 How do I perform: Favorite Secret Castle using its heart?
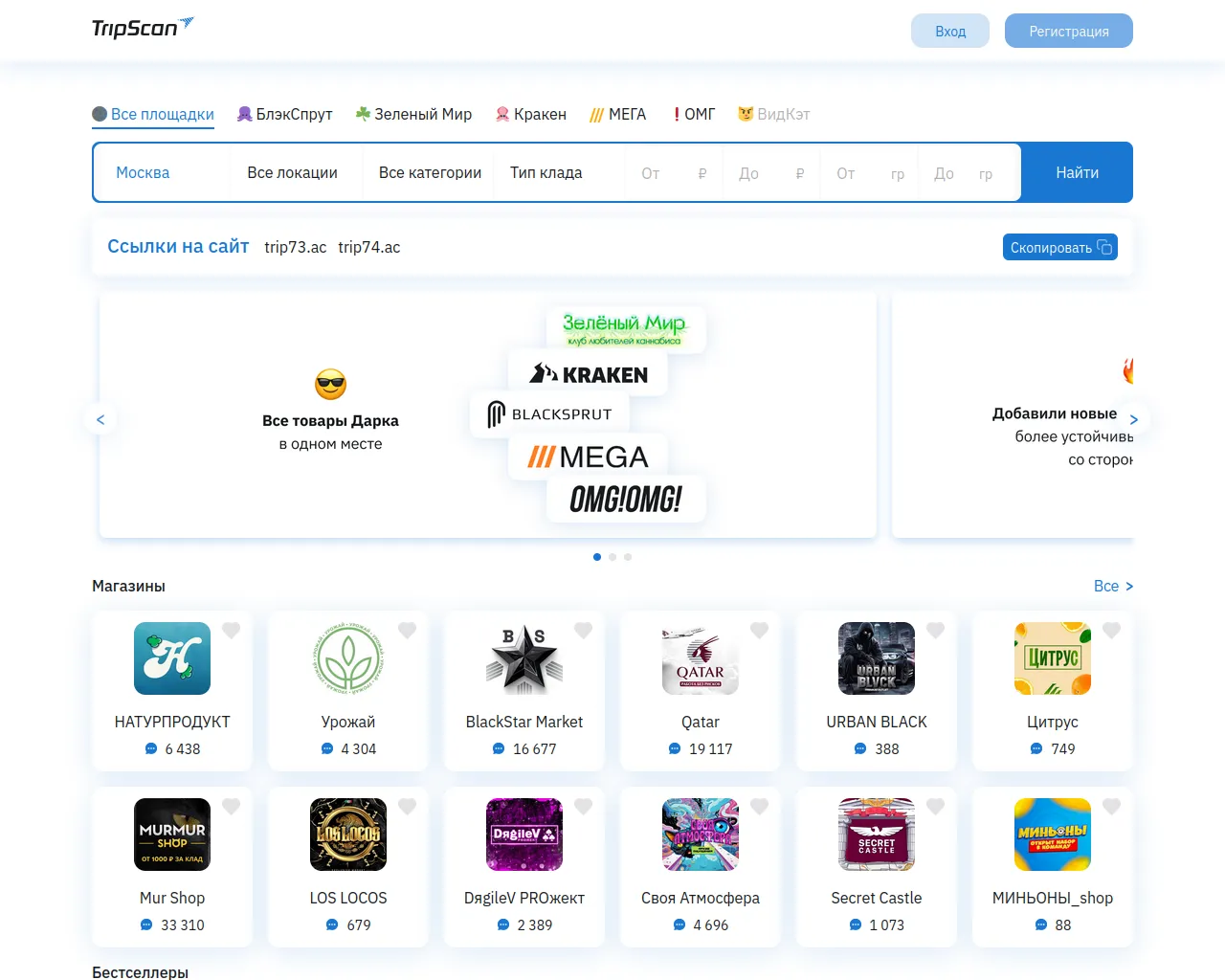(x=936, y=807)
